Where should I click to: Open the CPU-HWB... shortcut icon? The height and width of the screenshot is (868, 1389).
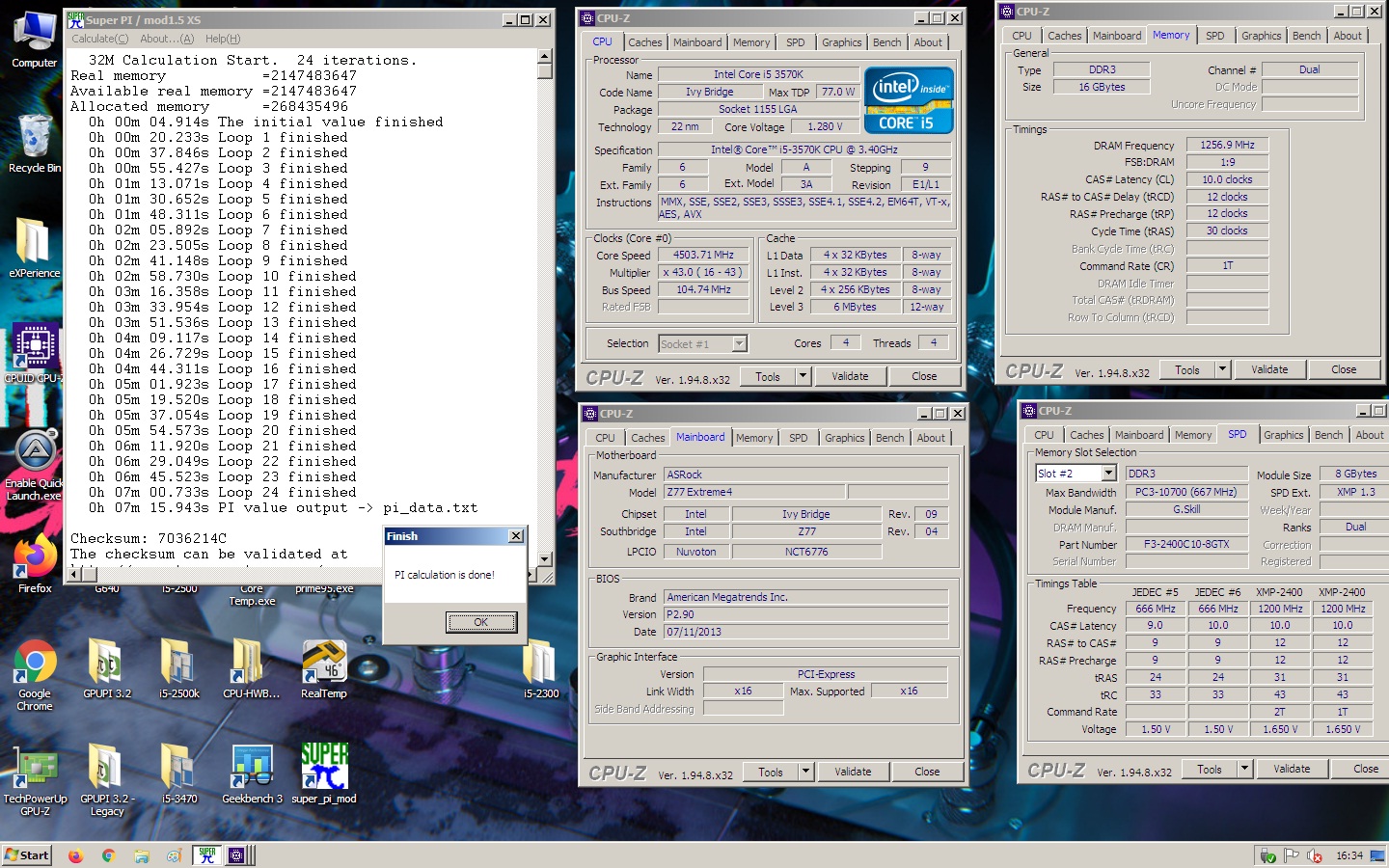[x=251, y=667]
